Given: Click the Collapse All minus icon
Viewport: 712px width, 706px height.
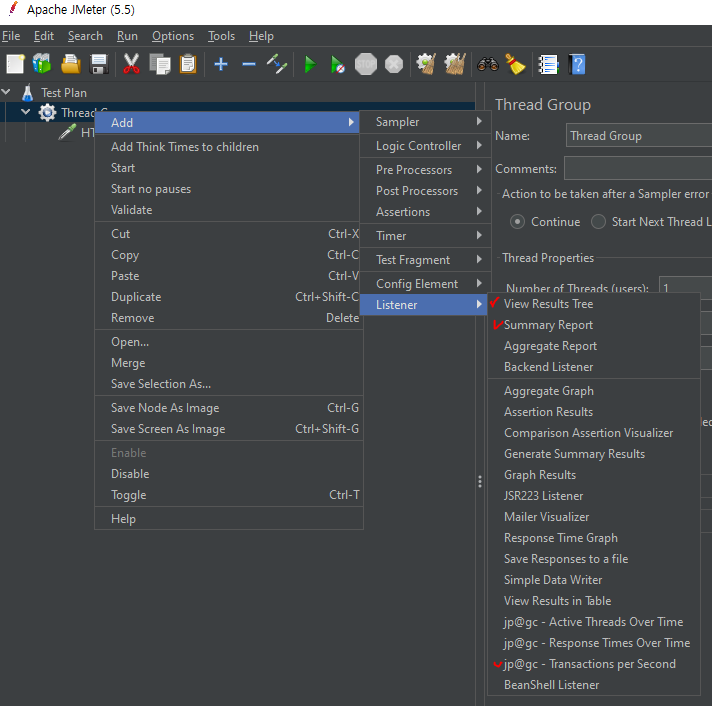Looking at the screenshot, I should [249, 64].
